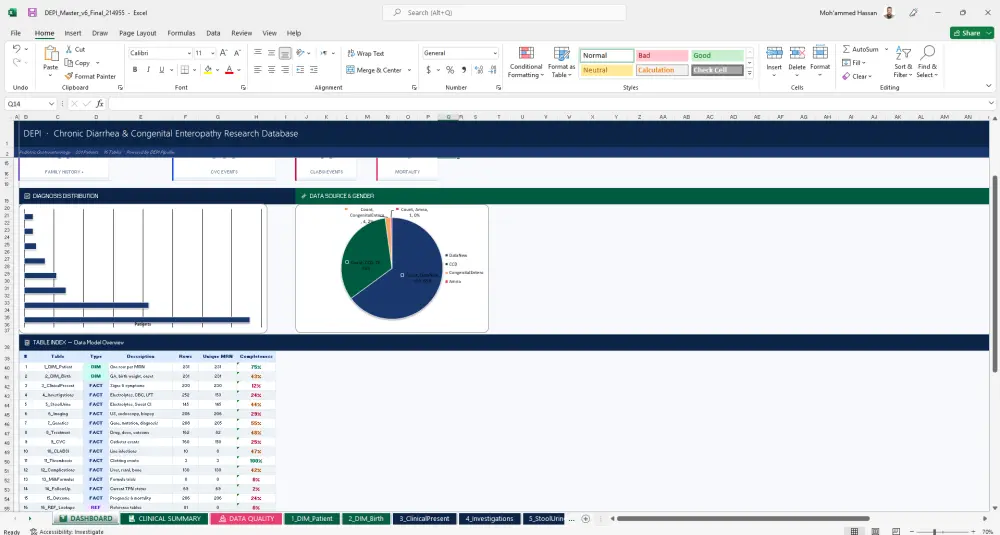
Task: Apply the Good cell style
Action: [x=717, y=55]
